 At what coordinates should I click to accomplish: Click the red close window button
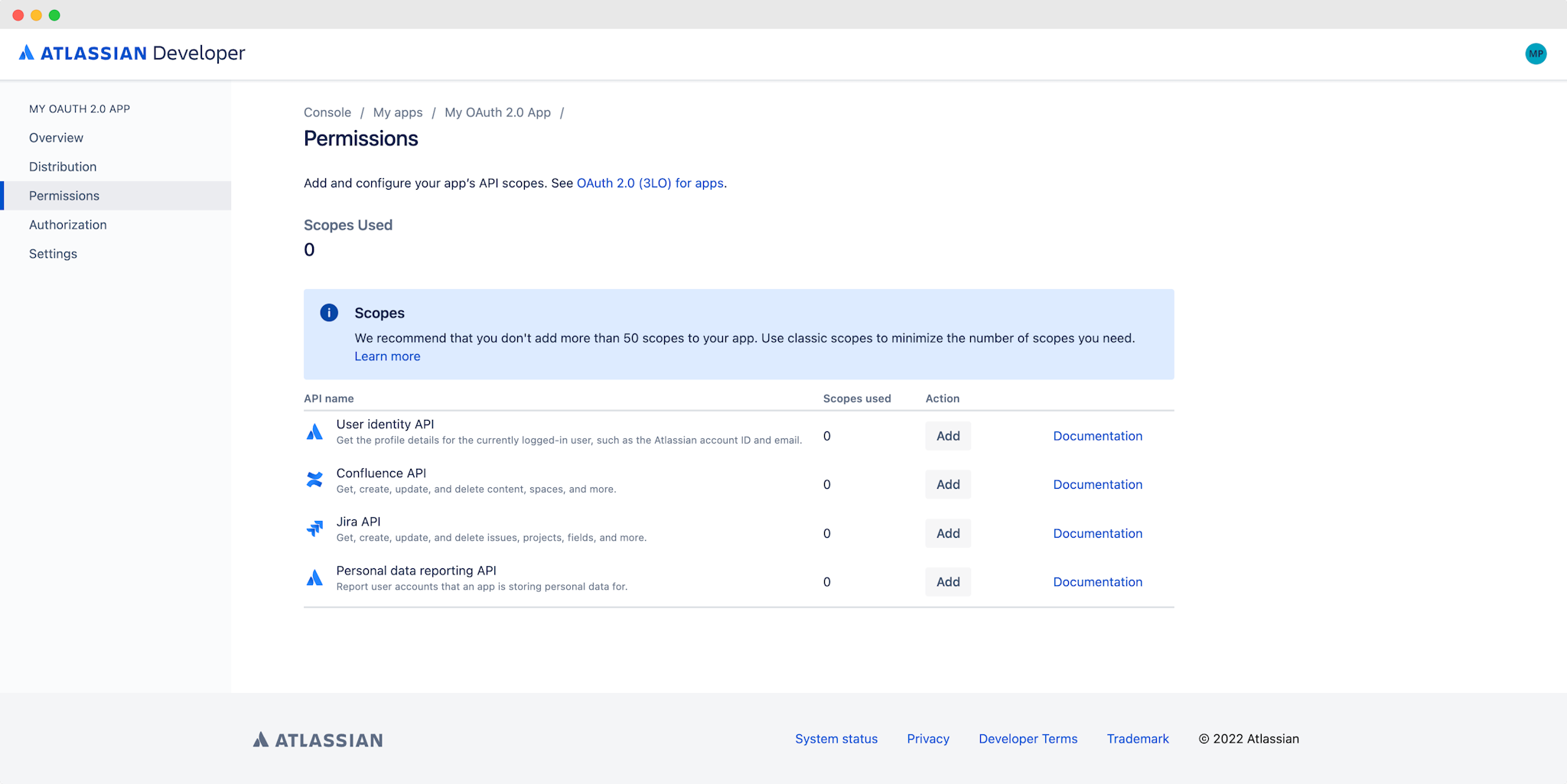[x=18, y=15]
